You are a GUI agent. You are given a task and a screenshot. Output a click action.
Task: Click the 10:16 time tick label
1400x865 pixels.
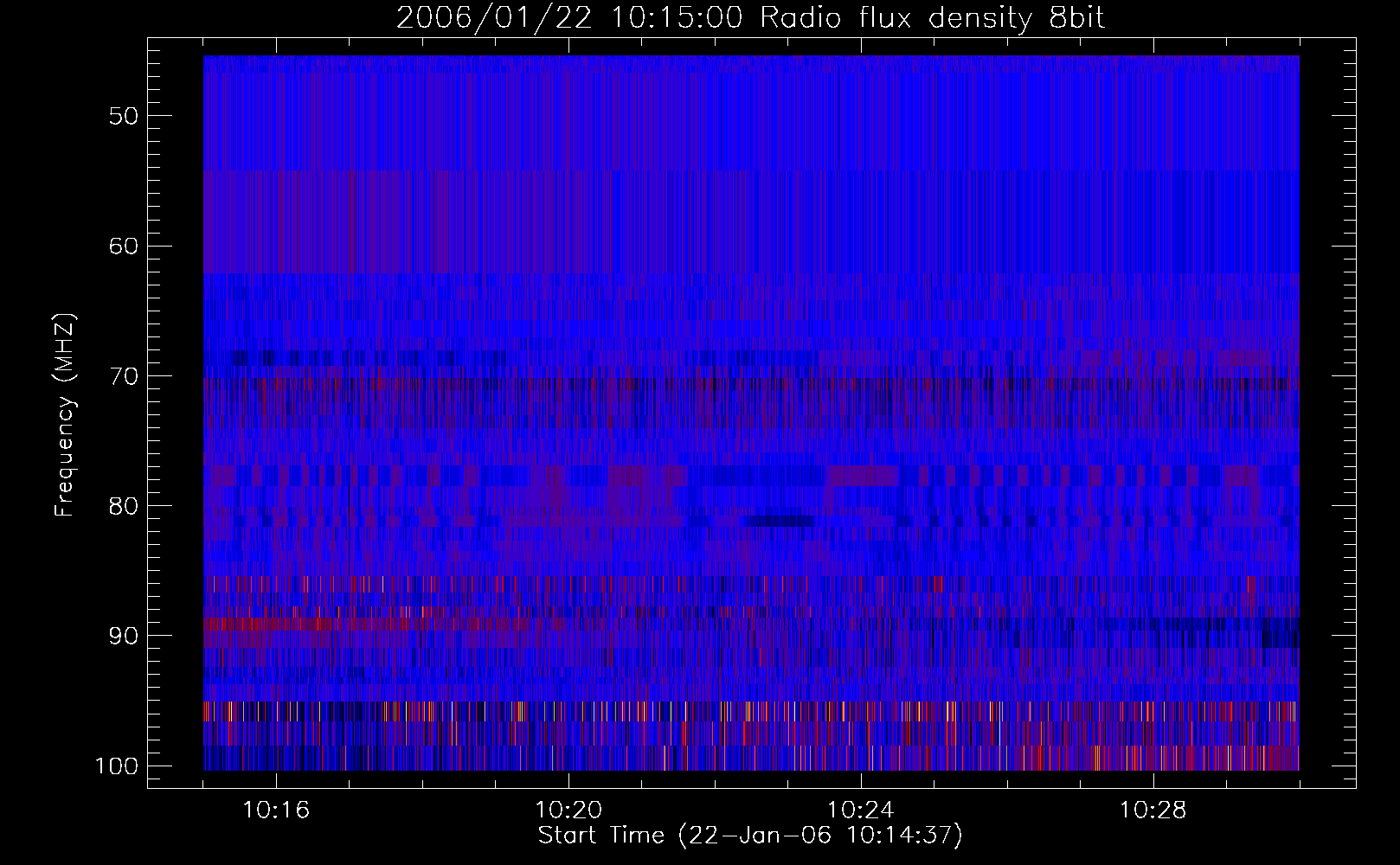pyautogui.click(x=276, y=811)
